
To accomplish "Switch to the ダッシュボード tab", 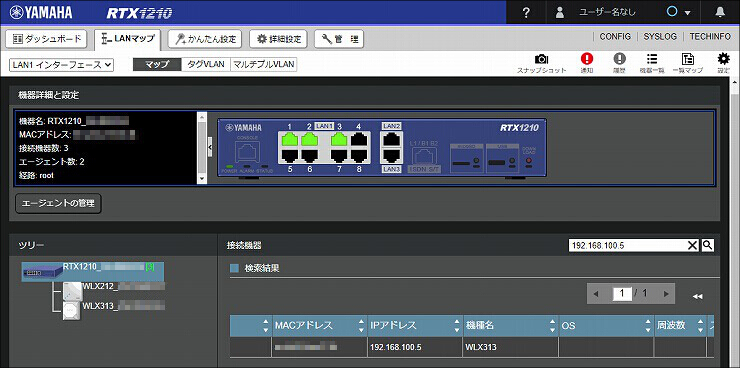I will point(46,39).
